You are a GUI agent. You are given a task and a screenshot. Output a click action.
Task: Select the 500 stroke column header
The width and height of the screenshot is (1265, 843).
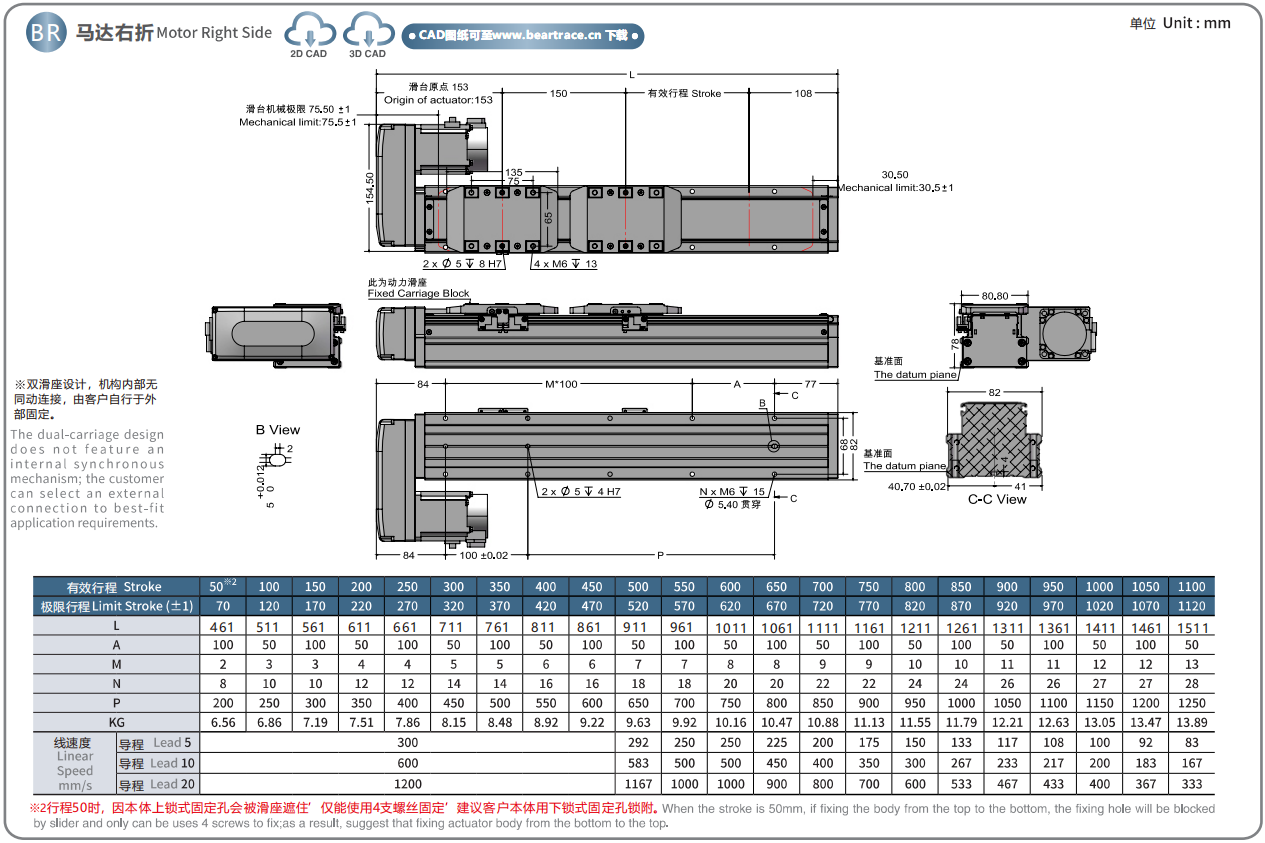tap(638, 587)
